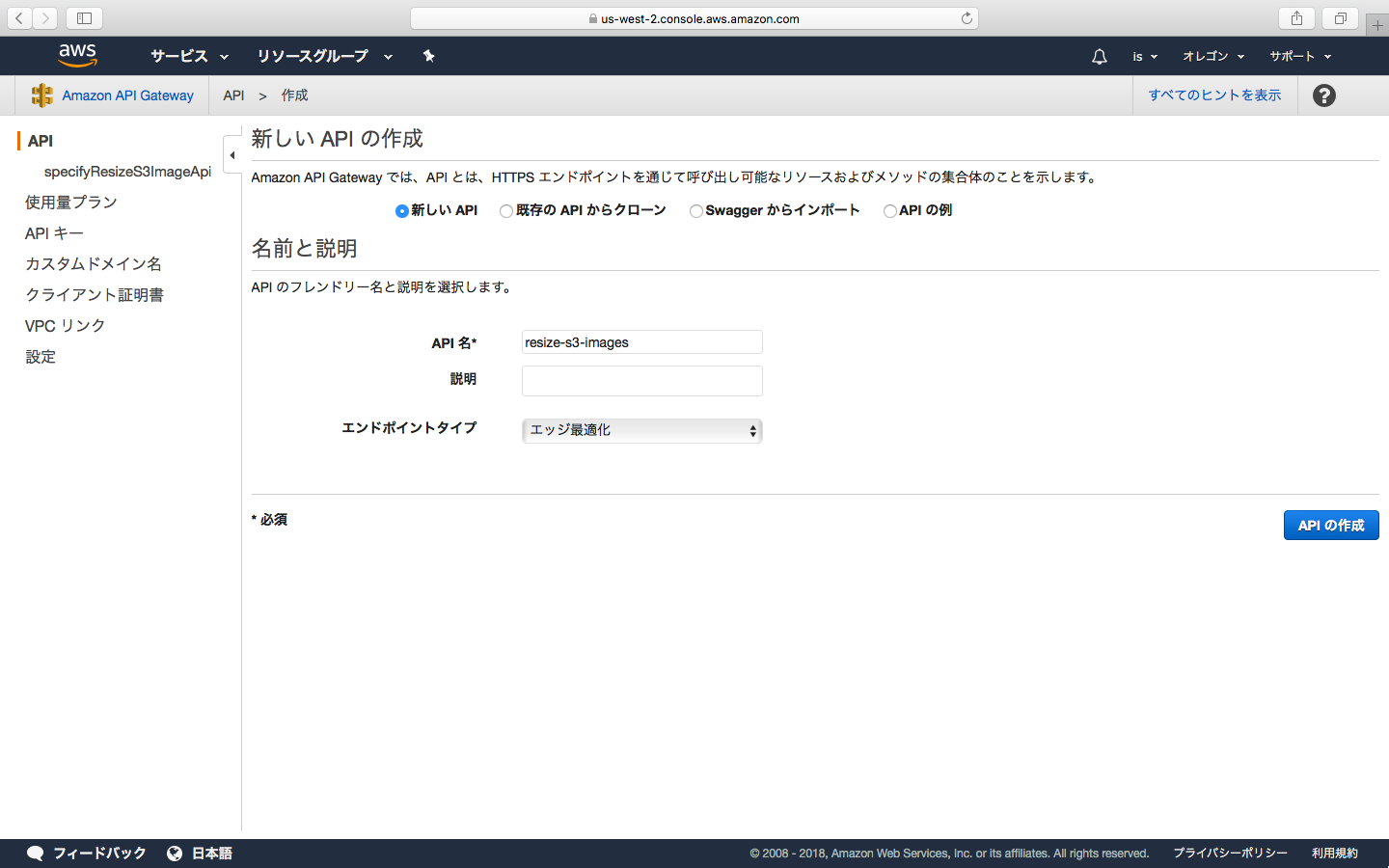1389x868 pixels.
Task: Select 既存の API からクローン option
Action: (x=505, y=211)
